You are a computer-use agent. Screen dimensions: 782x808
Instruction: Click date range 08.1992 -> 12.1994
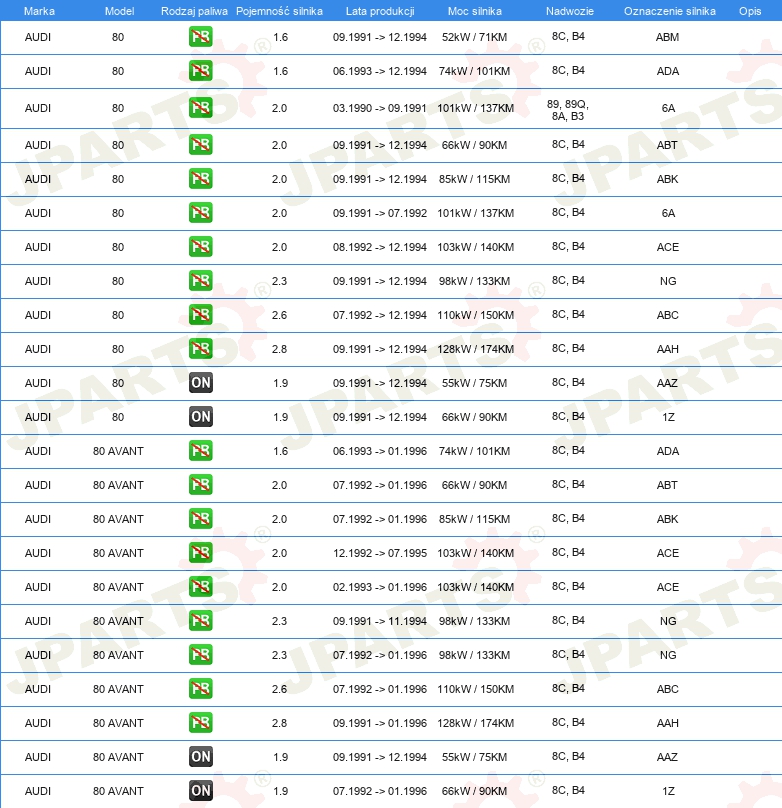coord(380,247)
